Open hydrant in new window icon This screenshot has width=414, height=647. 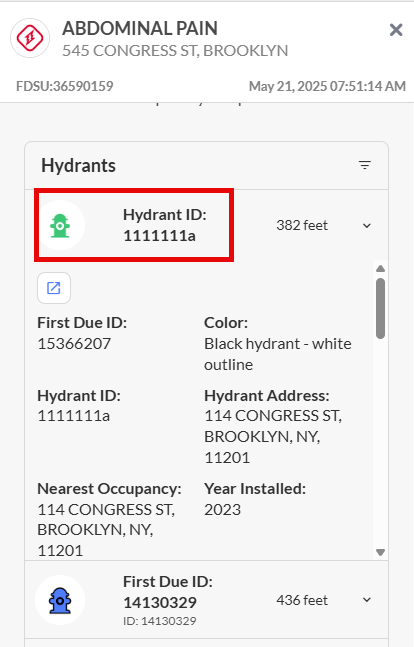[x=54, y=288]
